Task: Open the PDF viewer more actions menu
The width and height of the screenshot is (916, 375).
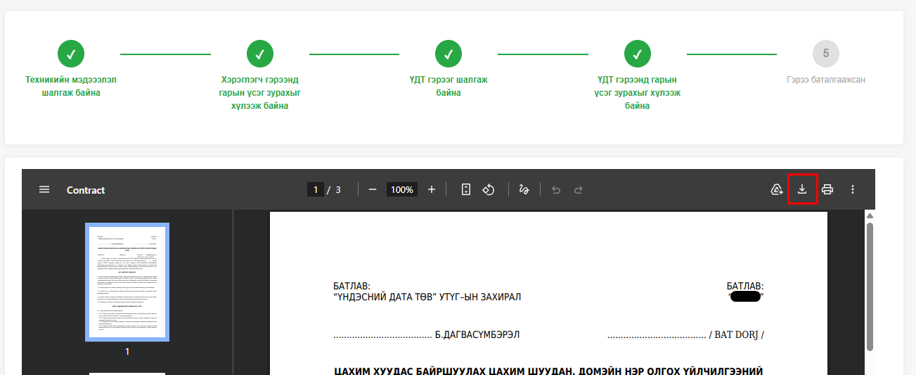Action: point(852,189)
